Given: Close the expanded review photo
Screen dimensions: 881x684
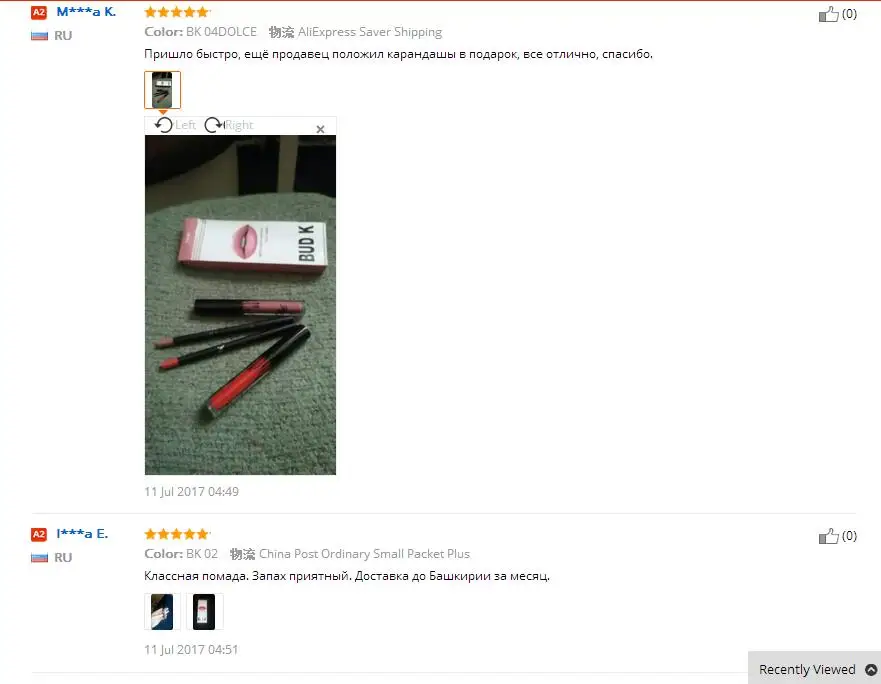Looking at the screenshot, I should click(x=320, y=129).
